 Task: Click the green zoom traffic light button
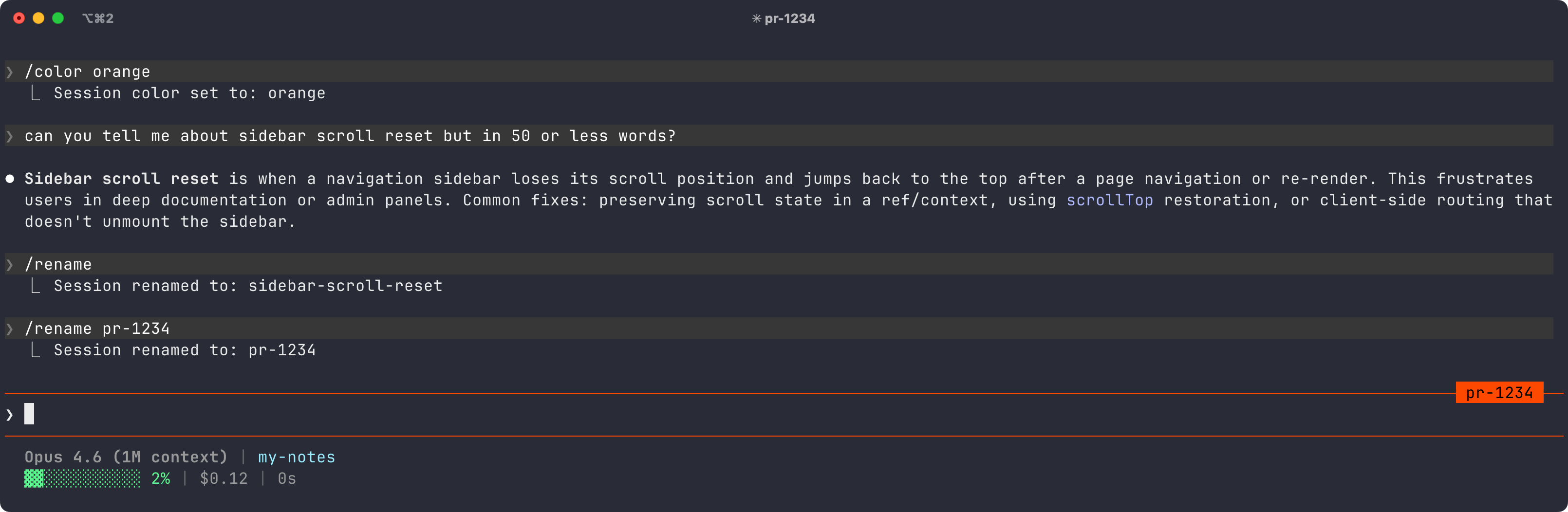(58, 18)
